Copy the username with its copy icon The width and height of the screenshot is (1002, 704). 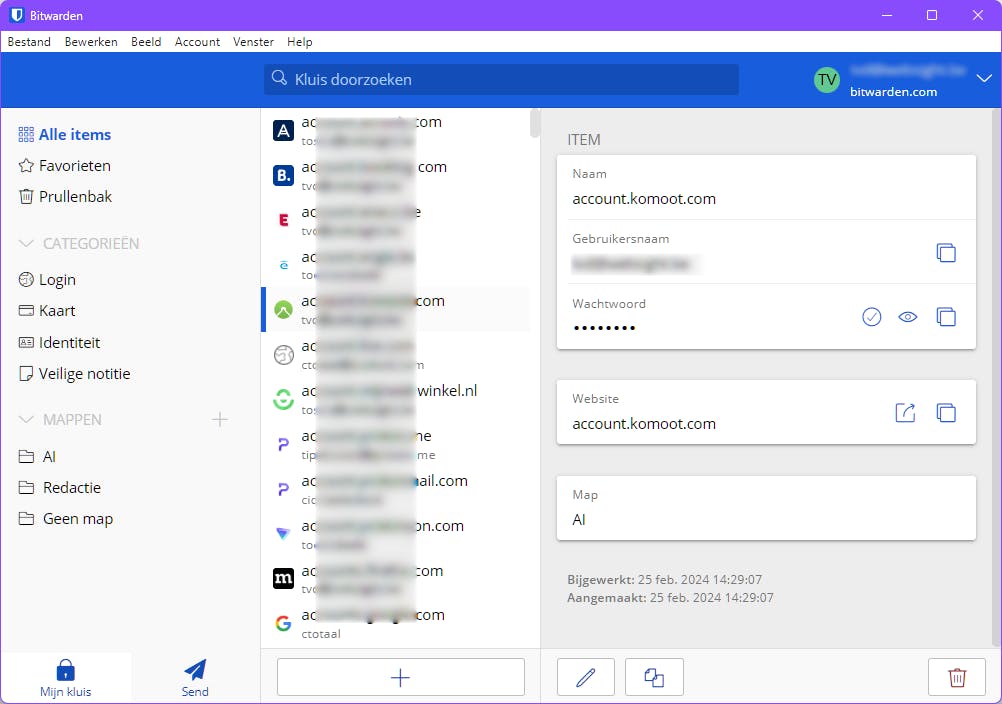point(946,253)
